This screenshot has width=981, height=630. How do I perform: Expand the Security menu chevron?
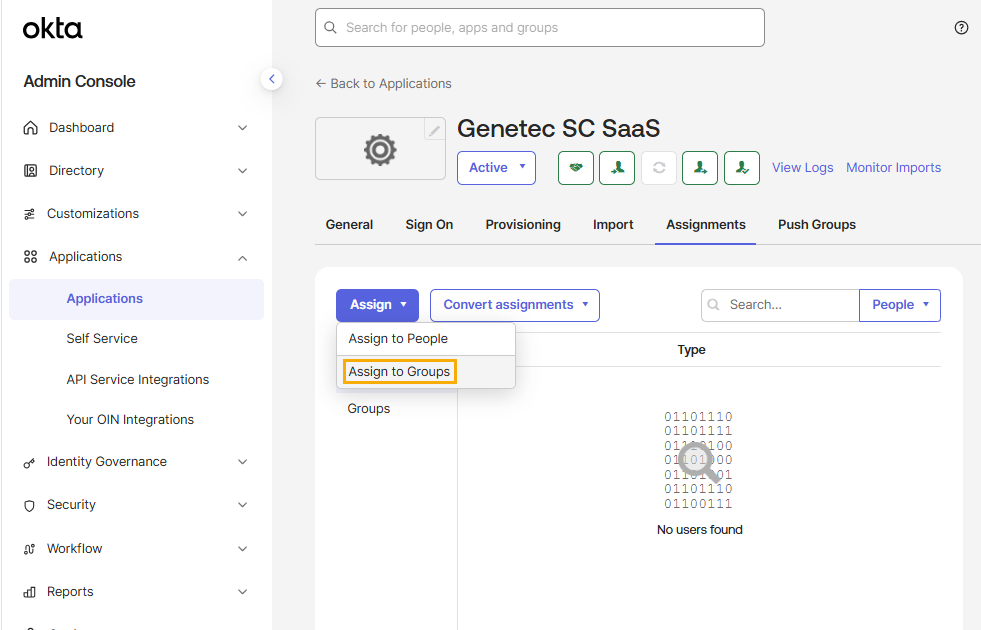pyautogui.click(x=243, y=505)
